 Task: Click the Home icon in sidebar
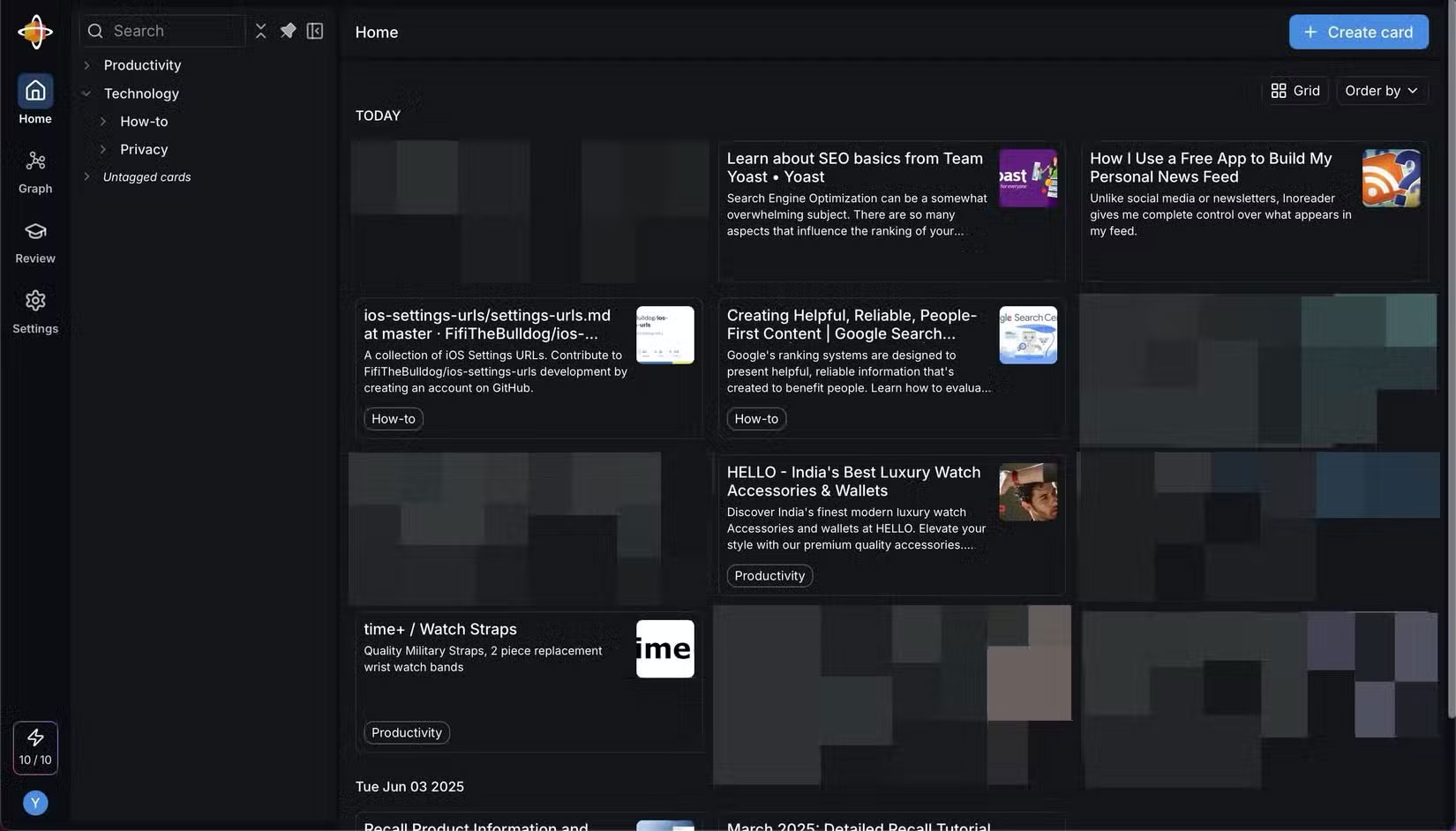click(35, 91)
